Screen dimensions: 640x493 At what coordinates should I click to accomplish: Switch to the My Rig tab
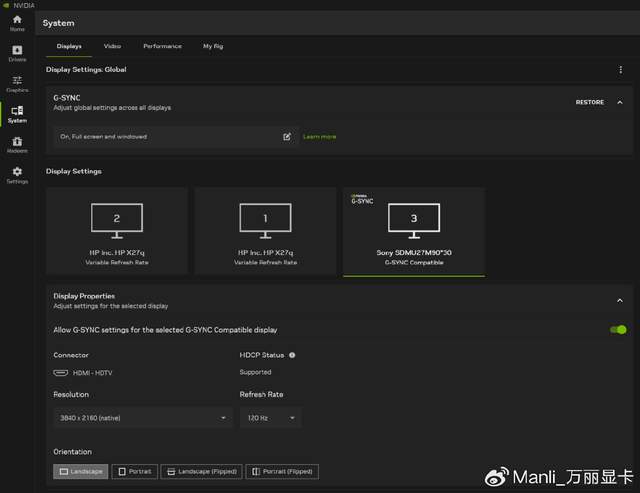pos(213,46)
